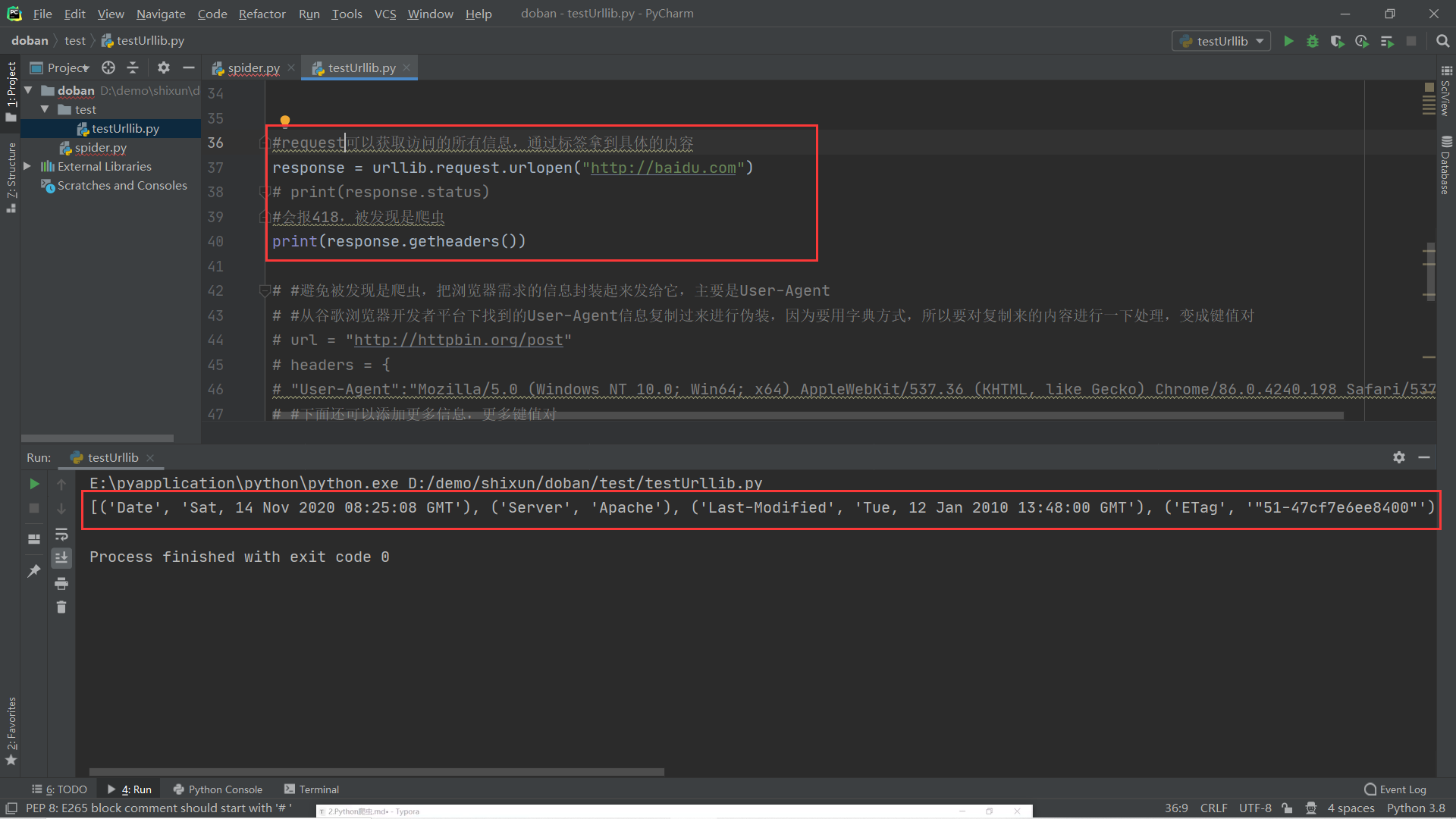Click the green Run button in top toolbar
Image resolution: width=1456 pixels, height=819 pixels.
pos(1288,41)
